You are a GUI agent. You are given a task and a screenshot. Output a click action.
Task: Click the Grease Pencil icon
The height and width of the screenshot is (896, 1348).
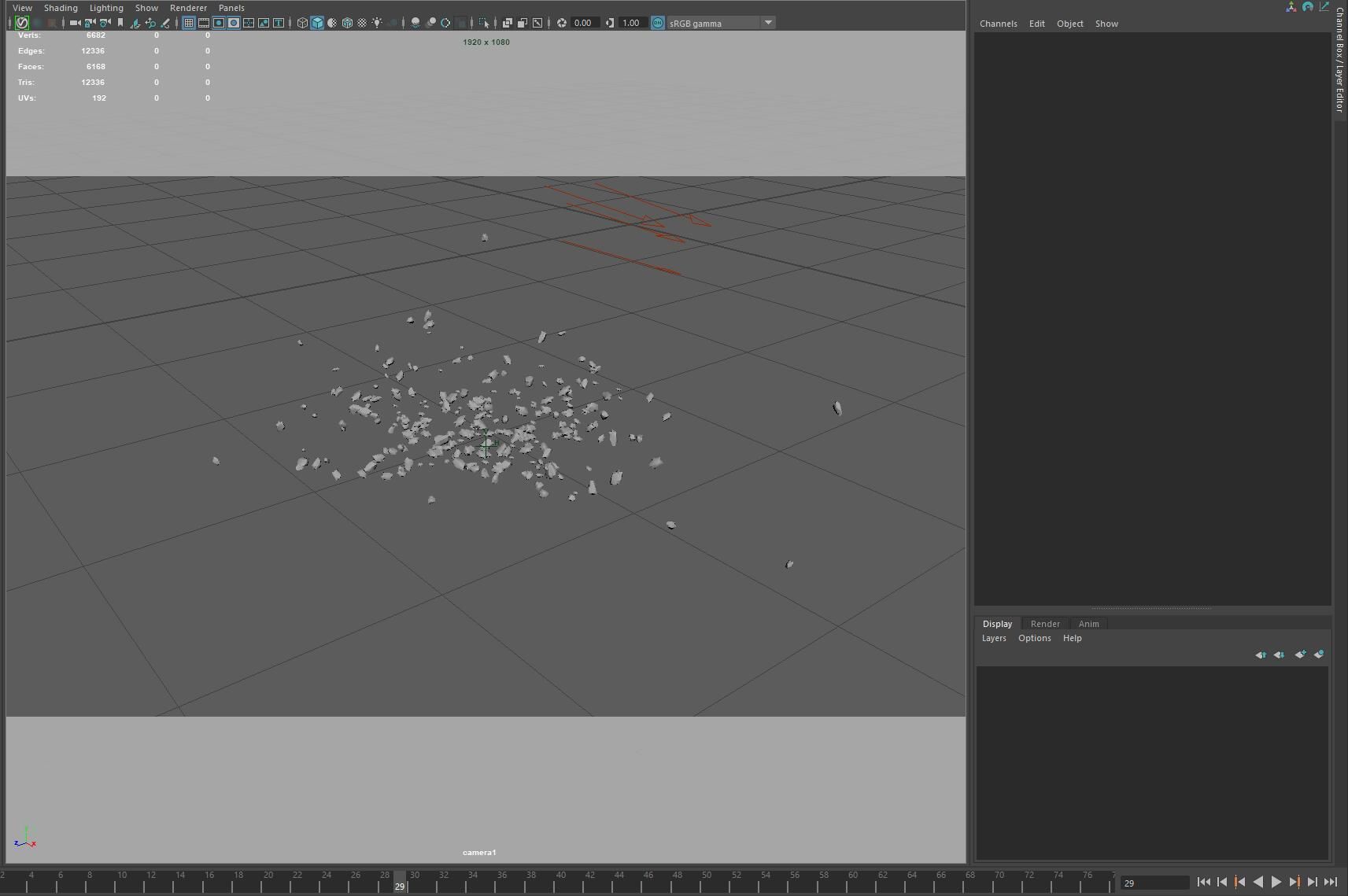(165, 23)
